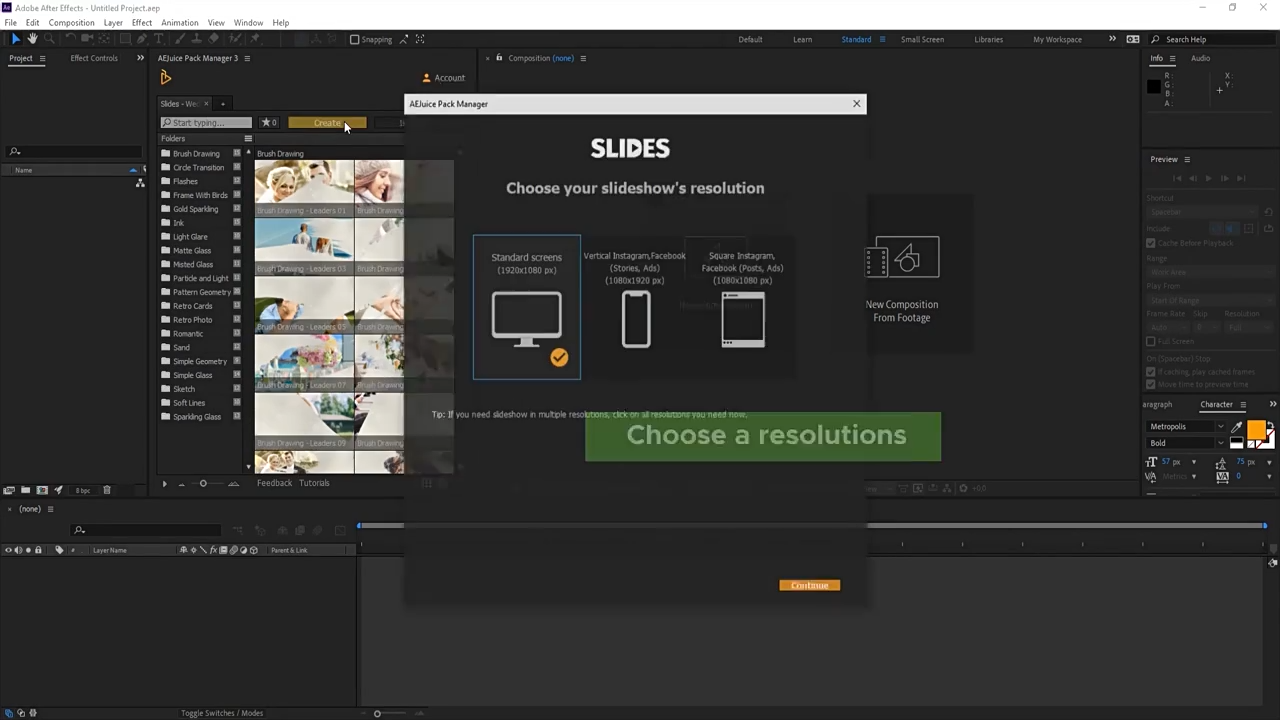Open the Feedback link
Viewport: 1280px width, 720px height.
coord(274,483)
